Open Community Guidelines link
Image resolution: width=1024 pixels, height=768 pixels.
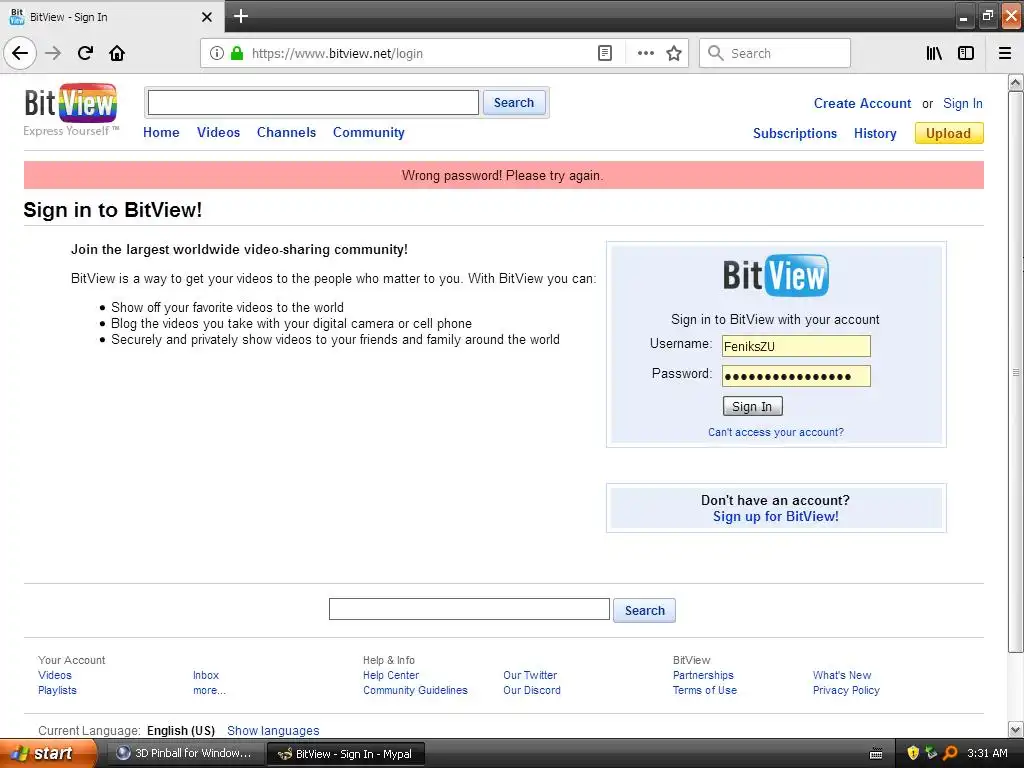coord(415,690)
